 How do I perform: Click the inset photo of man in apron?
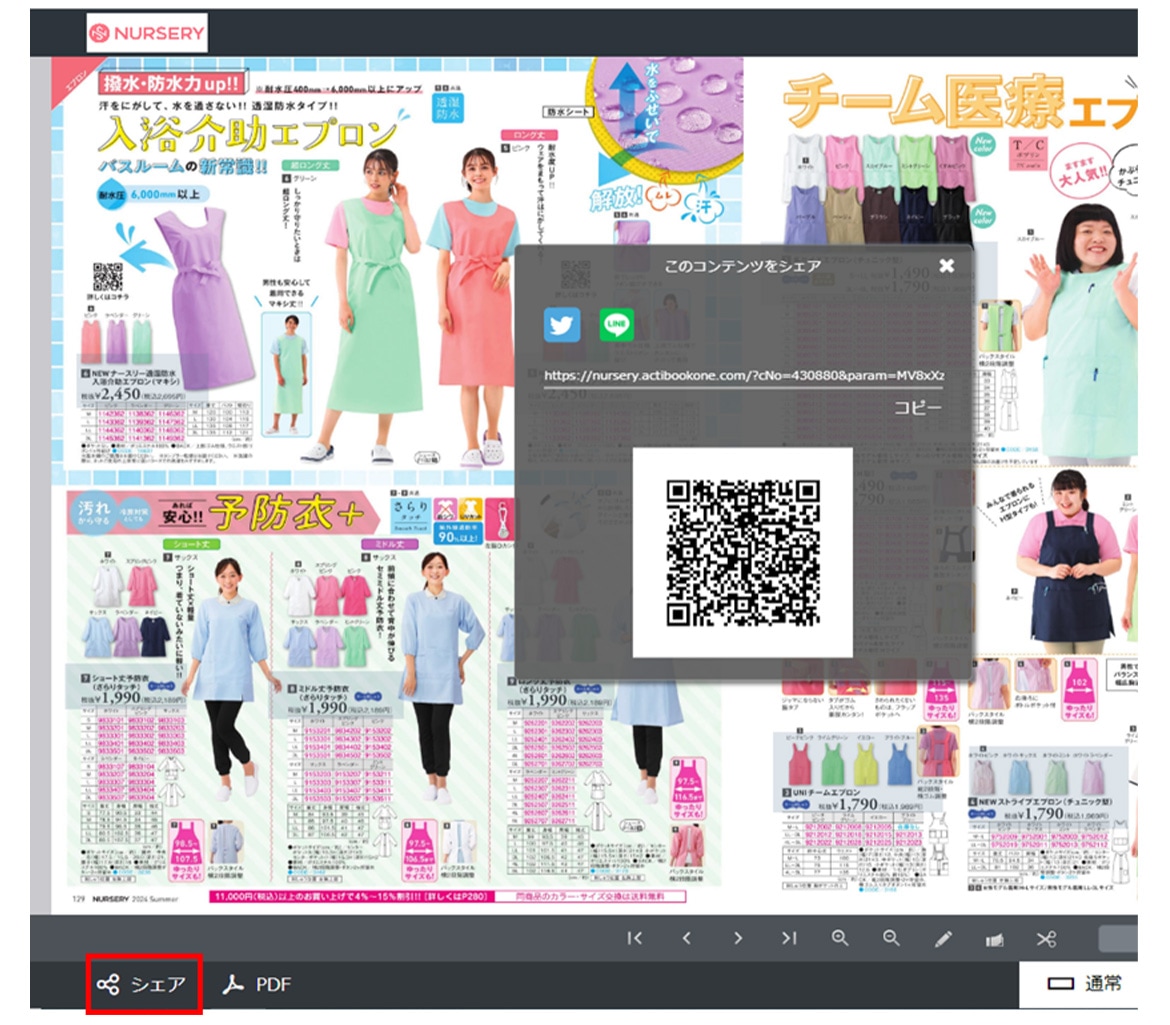[x=287, y=374]
